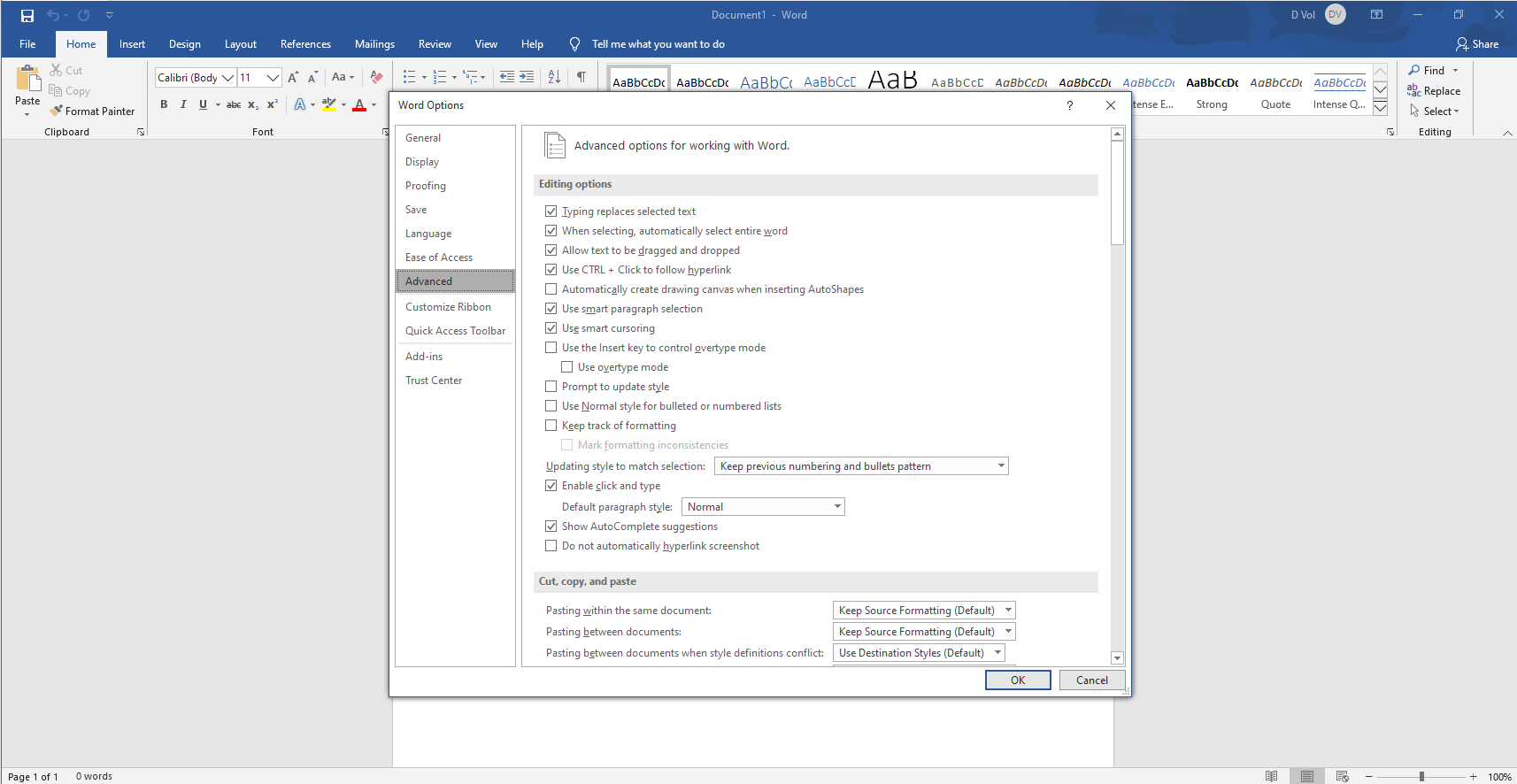
Task: Toggle Underline formatting
Action: [x=203, y=104]
